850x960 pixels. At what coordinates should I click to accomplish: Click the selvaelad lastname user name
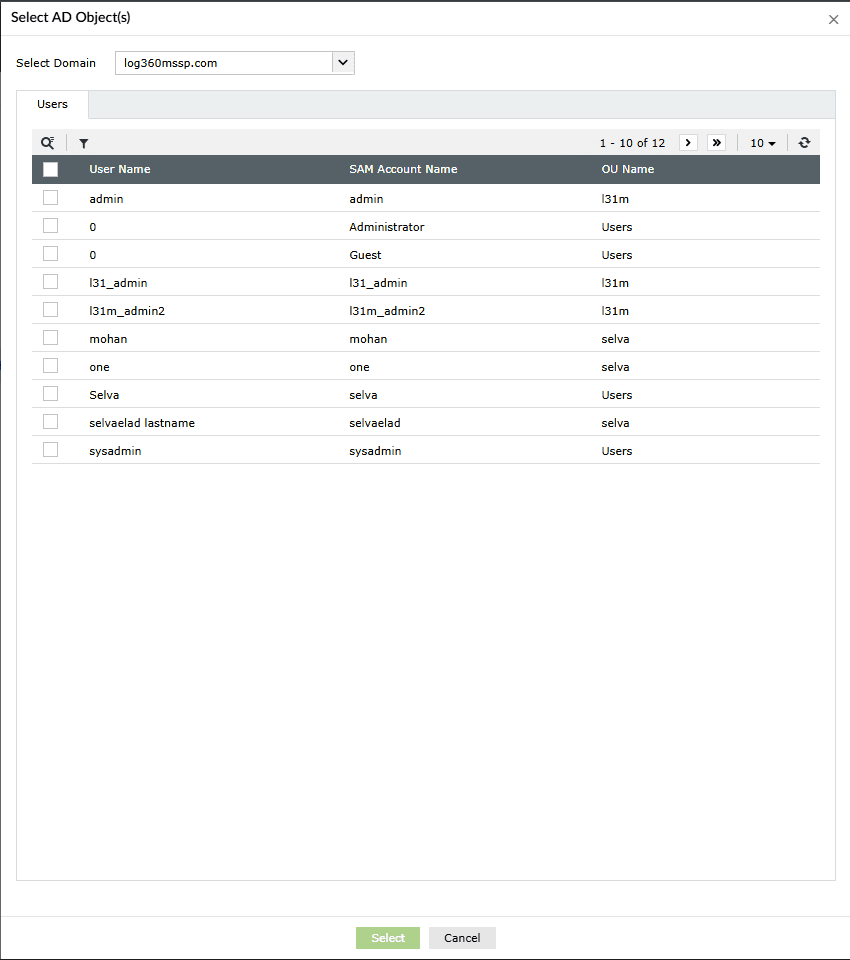click(x=142, y=423)
